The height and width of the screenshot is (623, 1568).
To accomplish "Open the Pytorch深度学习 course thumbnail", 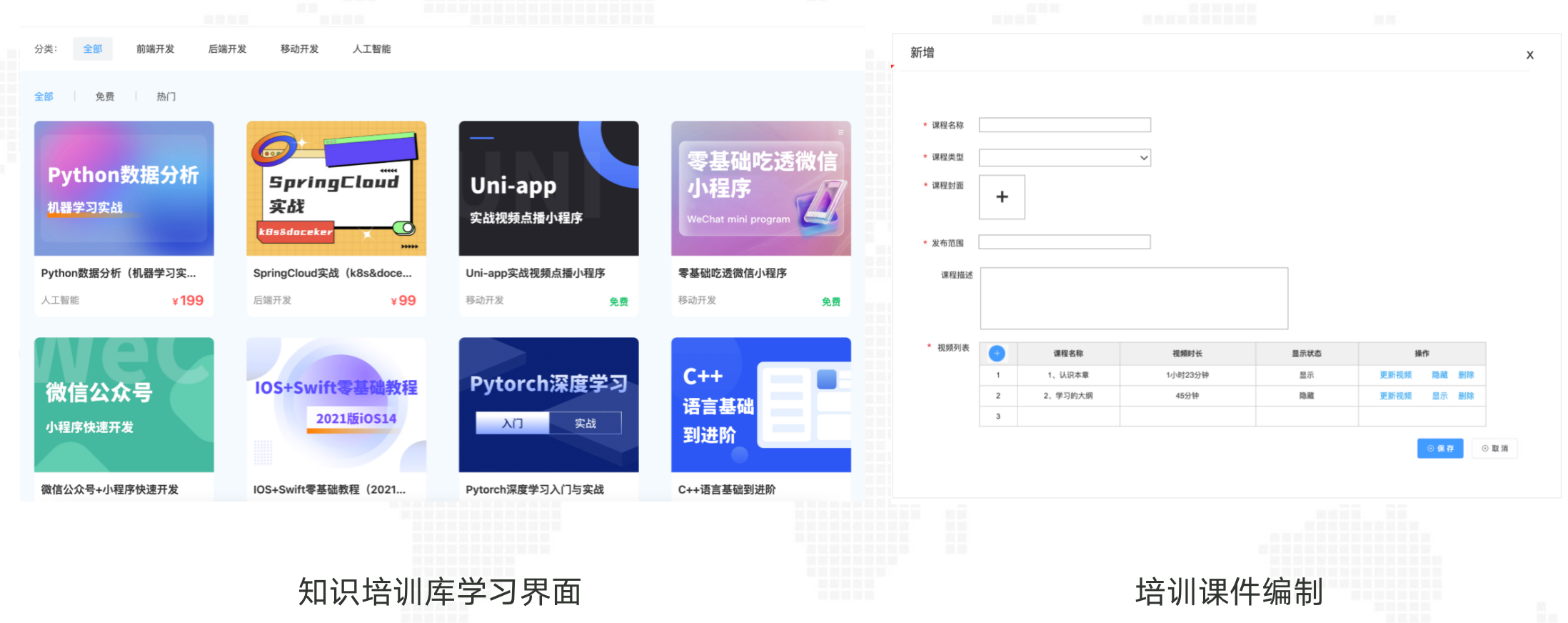I will pos(548,404).
